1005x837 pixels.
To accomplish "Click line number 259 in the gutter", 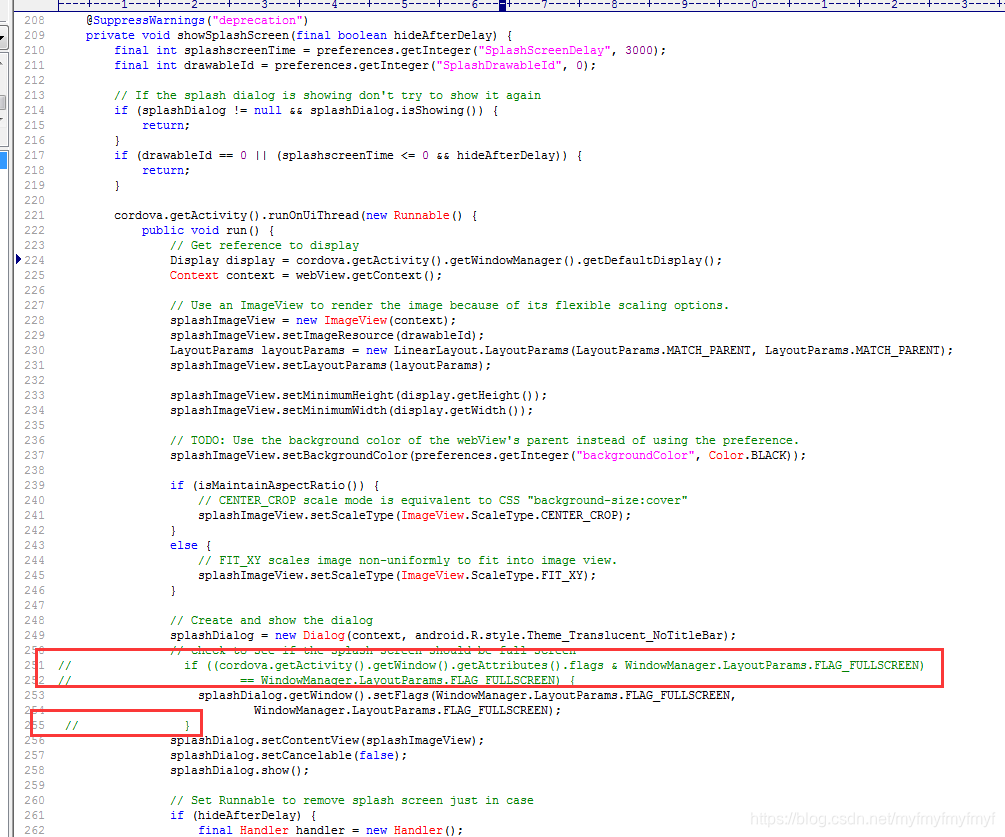I will [35, 786].
